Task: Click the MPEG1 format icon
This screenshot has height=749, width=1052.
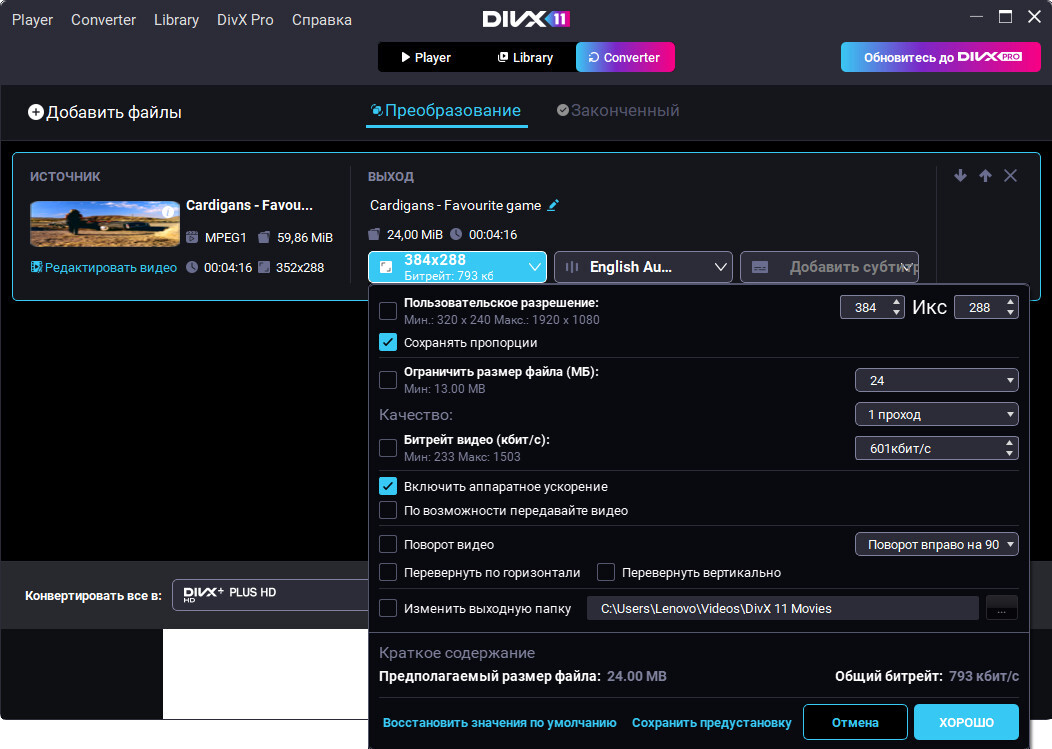Action: pos(192,237)
